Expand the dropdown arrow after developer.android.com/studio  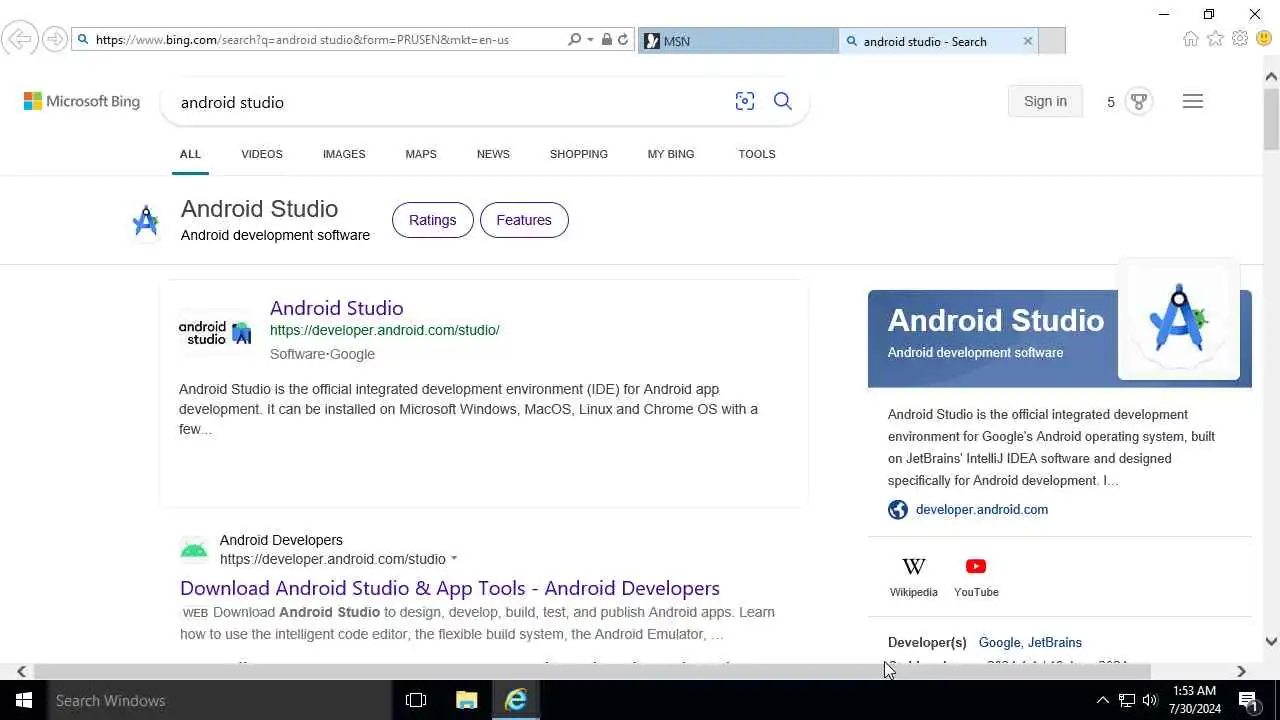(454, 559)
